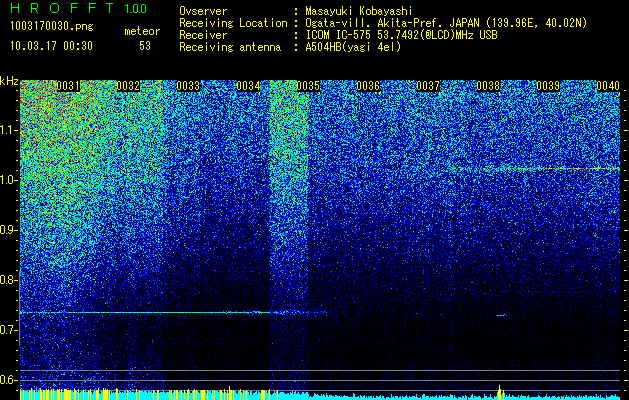Click the HROFFT 1.0.0 title text

78,8
